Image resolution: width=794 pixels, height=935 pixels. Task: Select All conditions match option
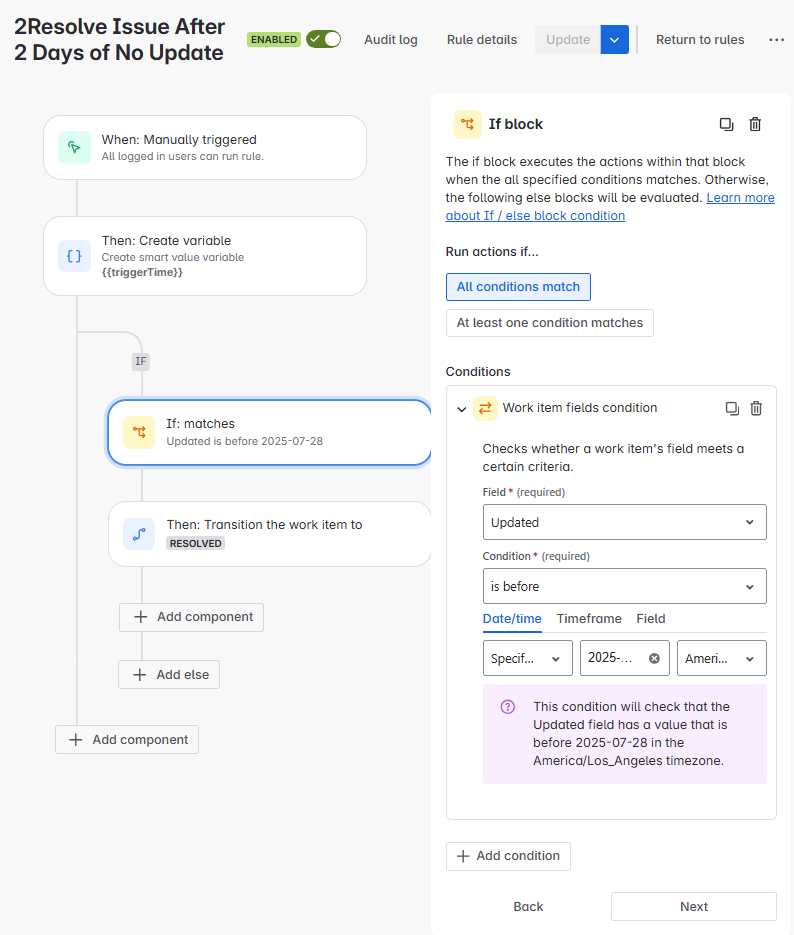coord(518,287)
